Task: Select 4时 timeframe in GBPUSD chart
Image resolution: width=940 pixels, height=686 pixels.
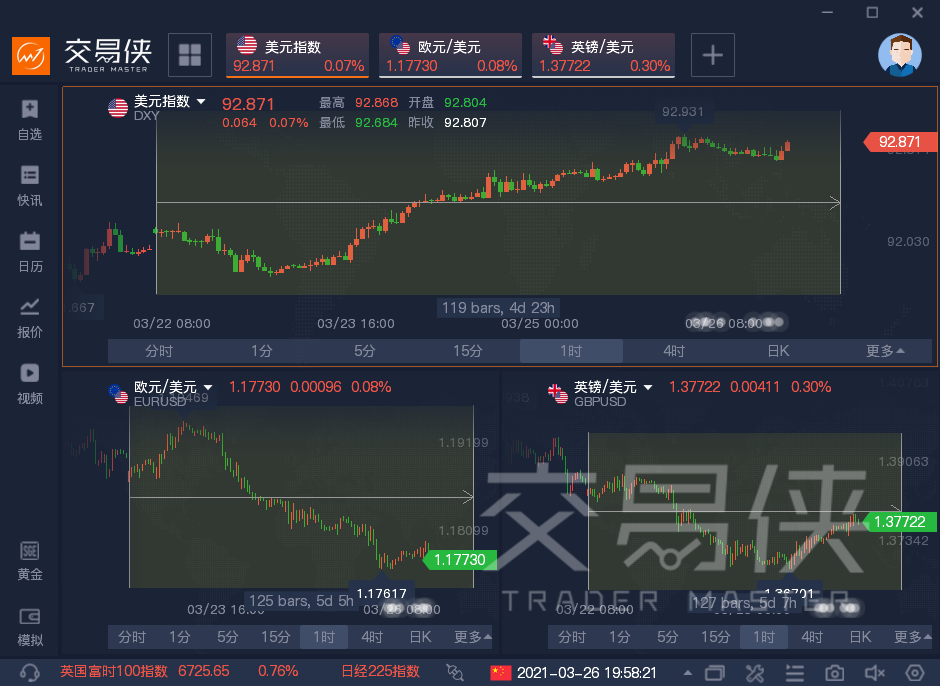Action: 812,637
